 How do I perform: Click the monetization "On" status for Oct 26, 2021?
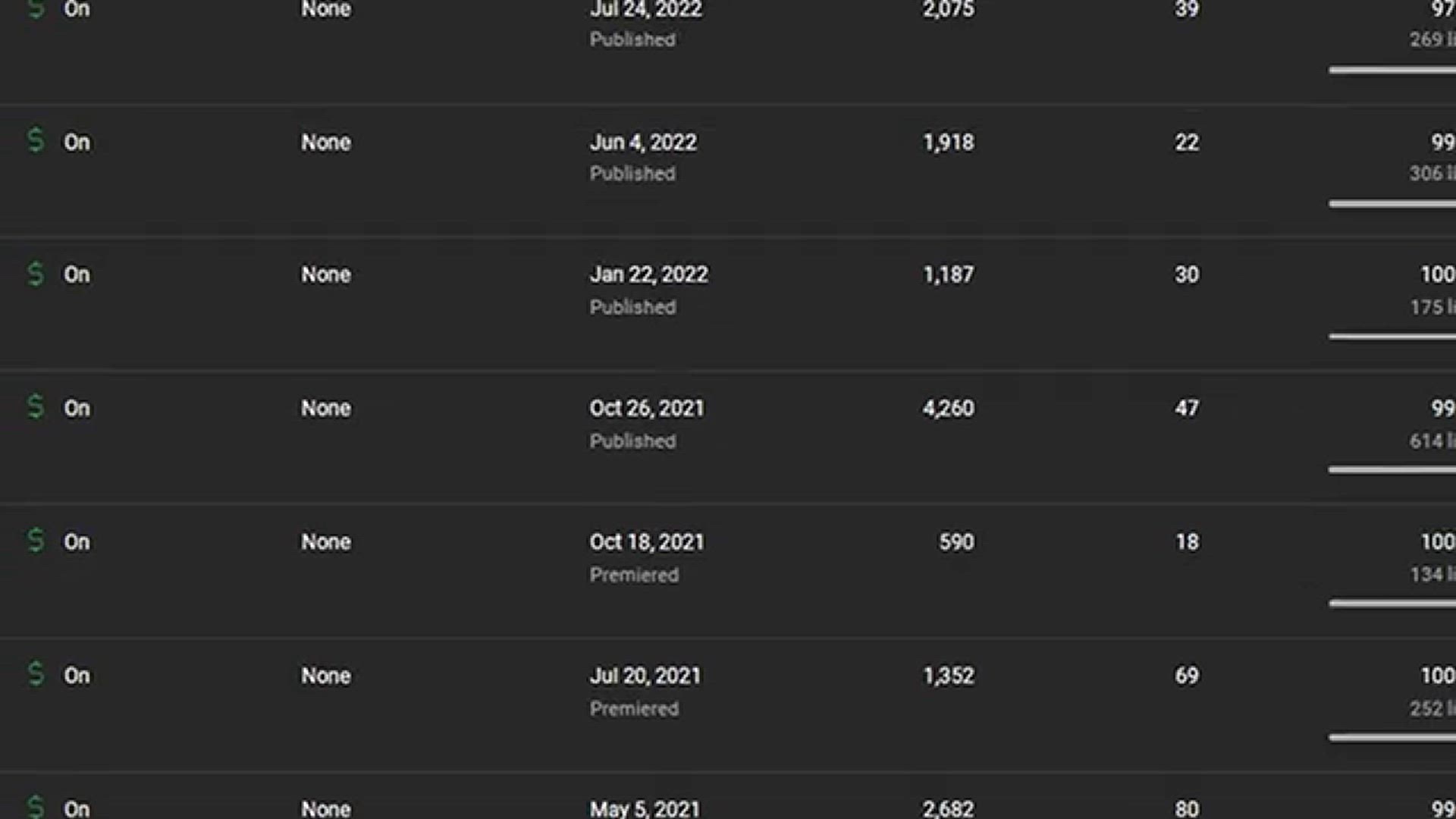coord(77,409)
